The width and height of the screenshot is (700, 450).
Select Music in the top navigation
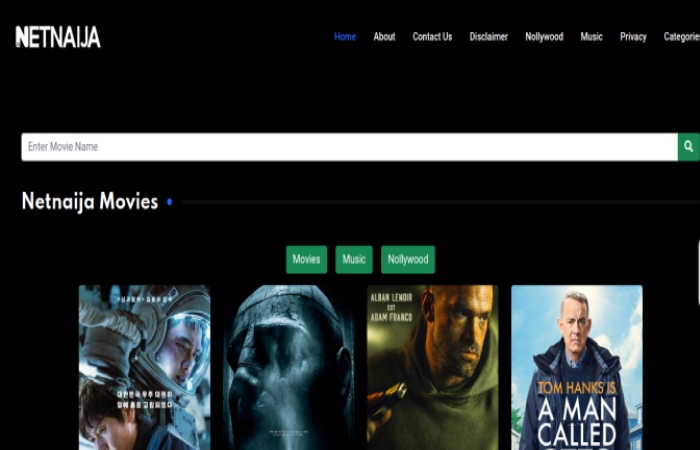pyautogui.click(x=592, y=37)
